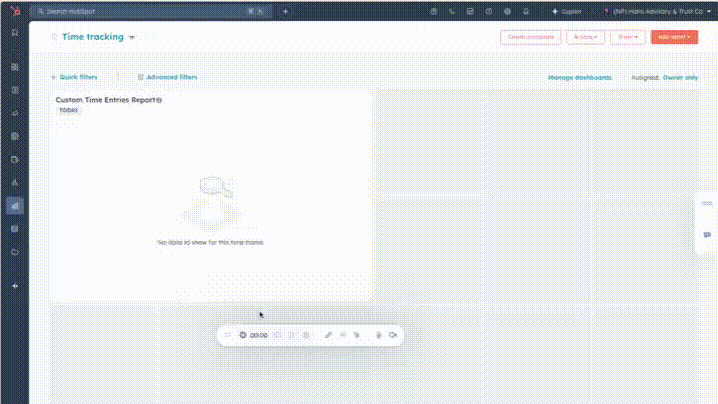Expand the Add report dropdown button
The height and width of the screenshot is (404, 718).
(674, 37)
